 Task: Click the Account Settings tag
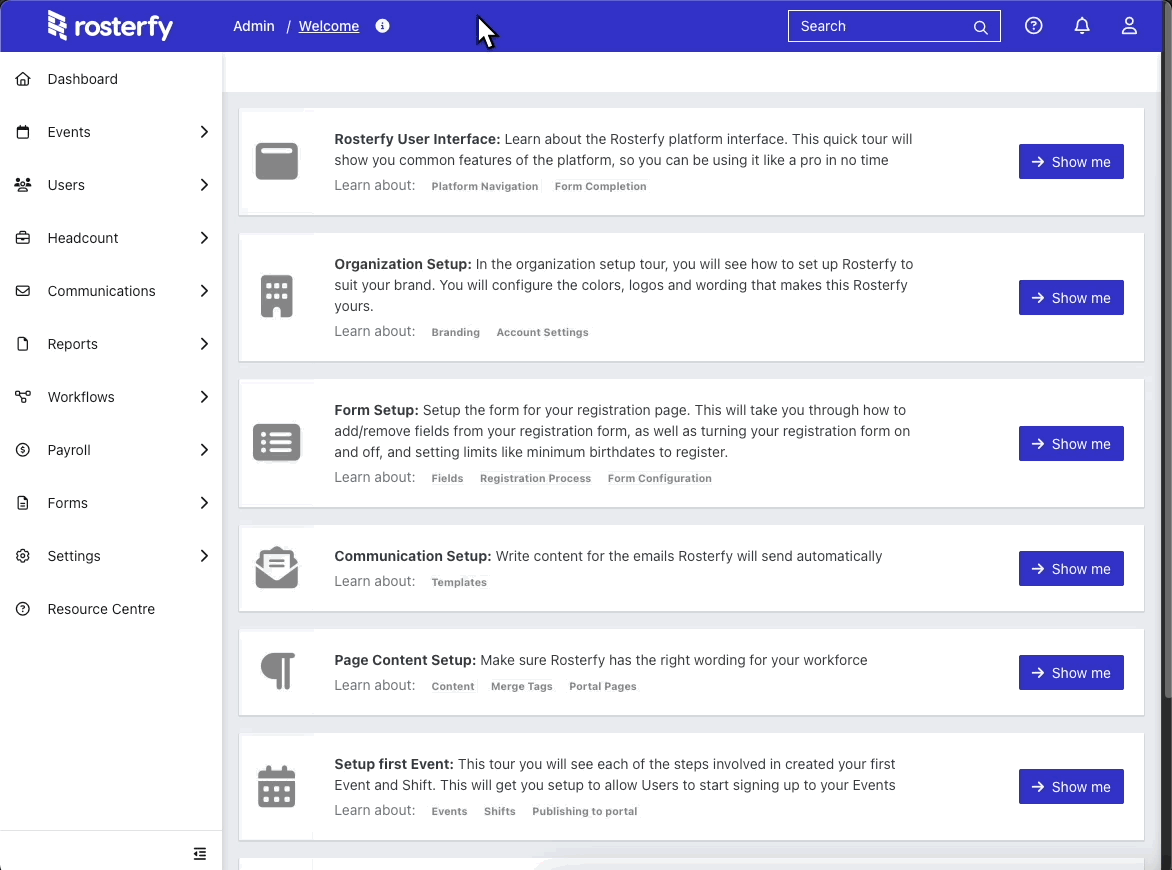pyautogui.click(x=542, y=332)
